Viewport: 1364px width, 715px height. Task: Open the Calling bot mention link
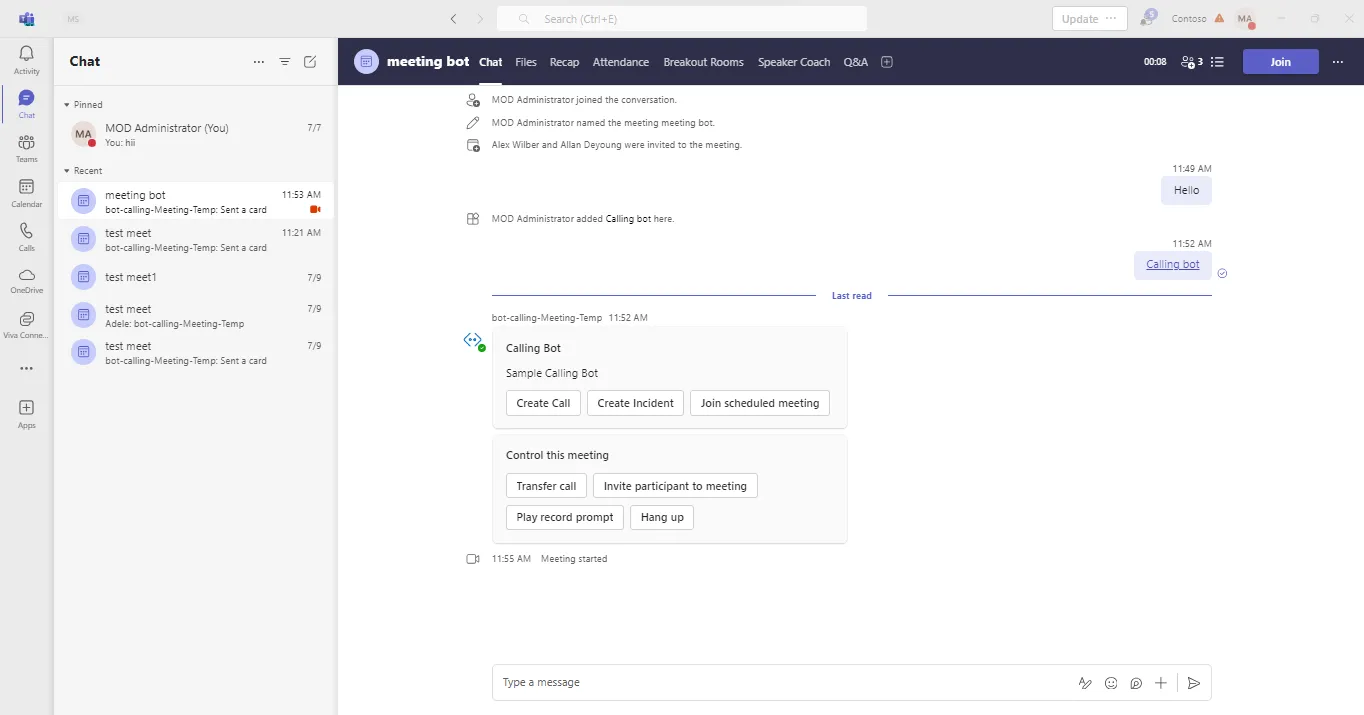click(x=1172, y=265)
